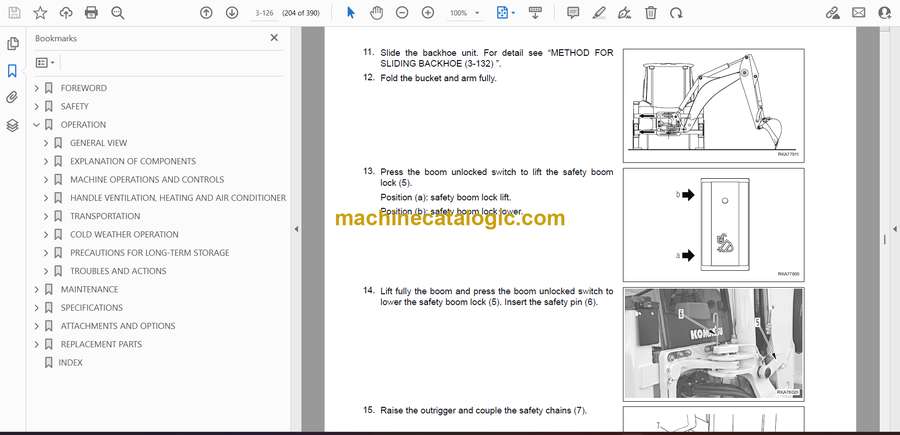Screen dimensions: 900x435
Task: Open the Find text magnifier
Action: pyautogui.click(x=118, y=13)
